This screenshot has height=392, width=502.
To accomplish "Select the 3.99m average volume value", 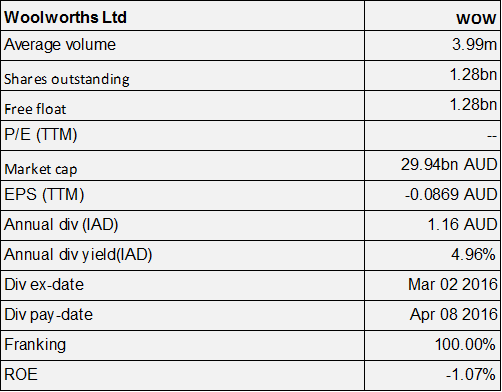I will pos(474,44).
